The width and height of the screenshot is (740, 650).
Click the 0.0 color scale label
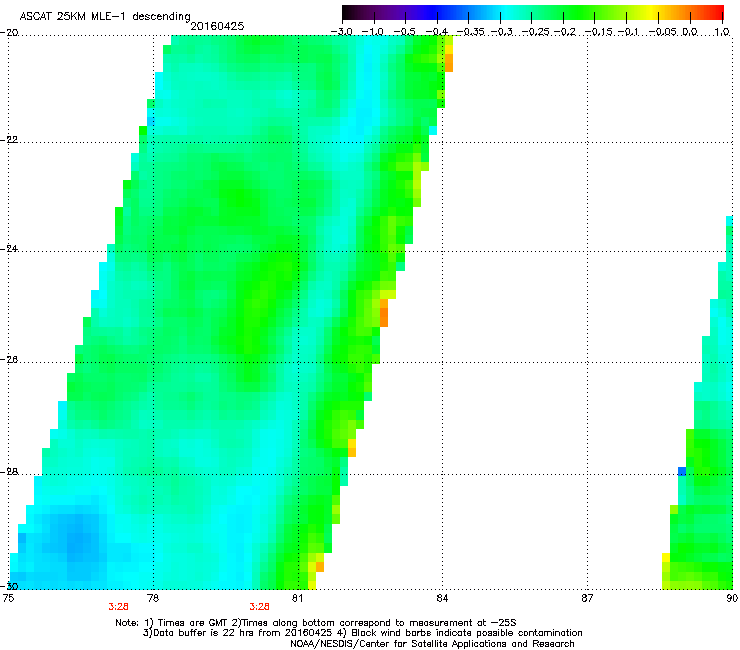pos(690,32)
